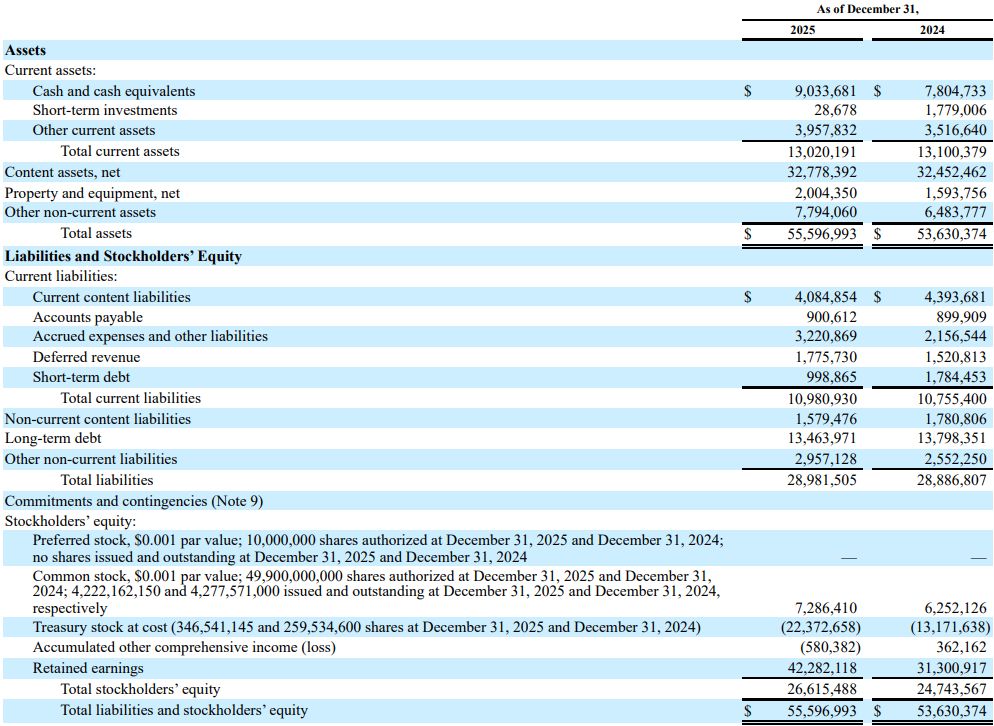Screen dimensions: 994x726
Task: Select Other non-current assets label
Action: pyautogui.click(x=80, y=212)
